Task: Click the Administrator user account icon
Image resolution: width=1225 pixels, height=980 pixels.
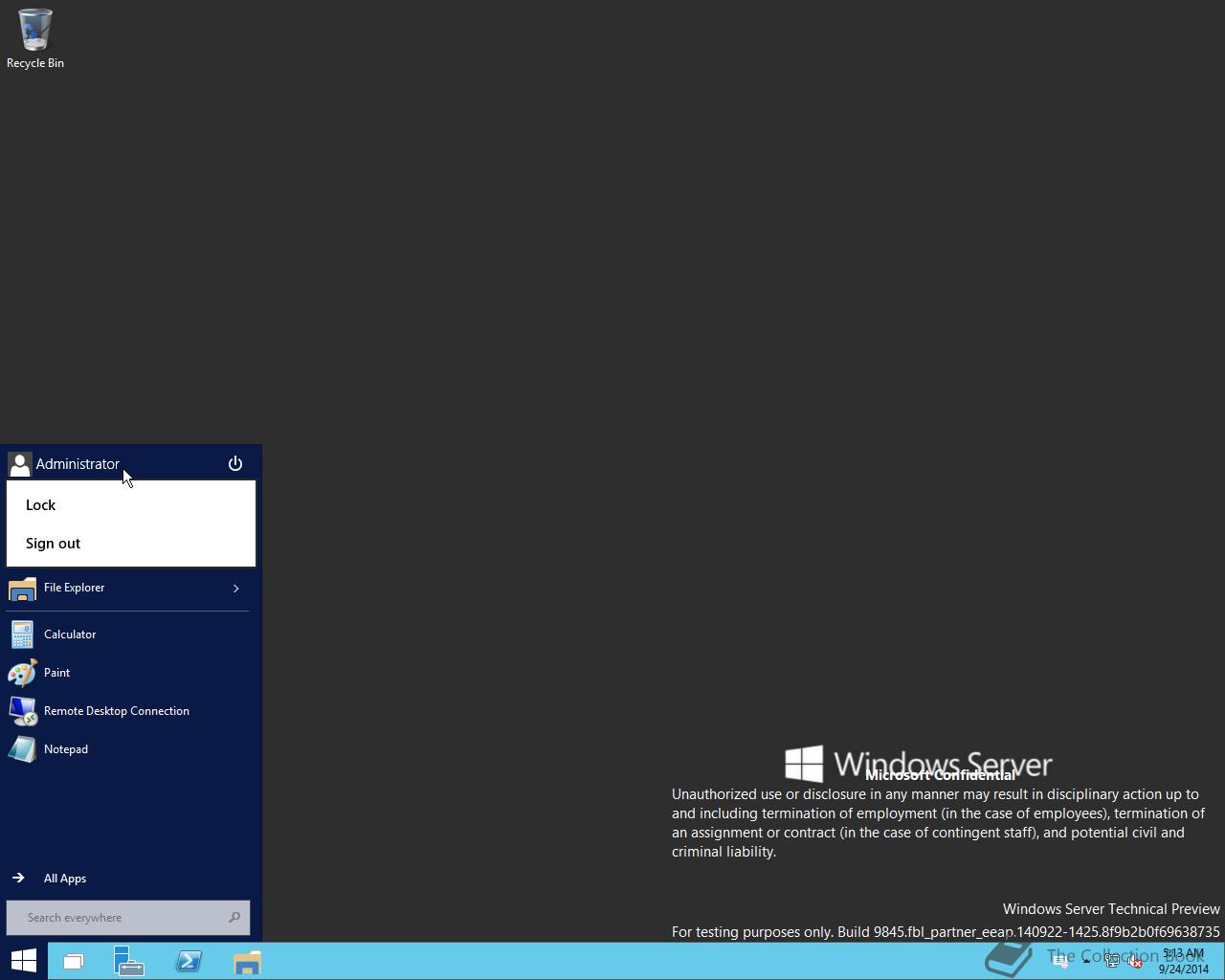Action: tap(19, 464)
